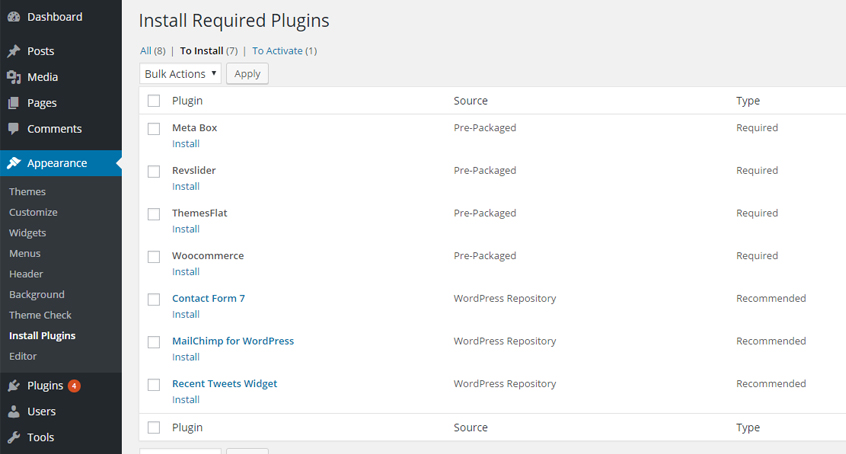Click the Users person icon

14,412
